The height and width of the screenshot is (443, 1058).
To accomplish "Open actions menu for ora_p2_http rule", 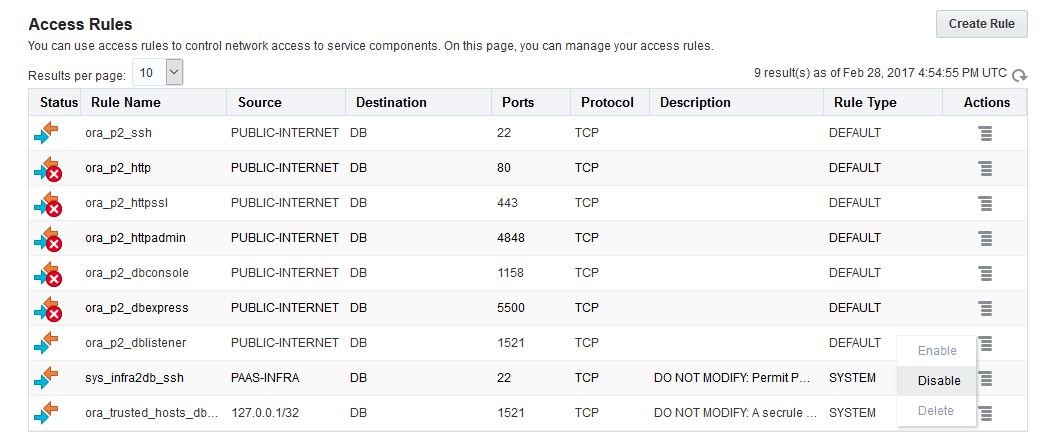I will pos(985,168).
